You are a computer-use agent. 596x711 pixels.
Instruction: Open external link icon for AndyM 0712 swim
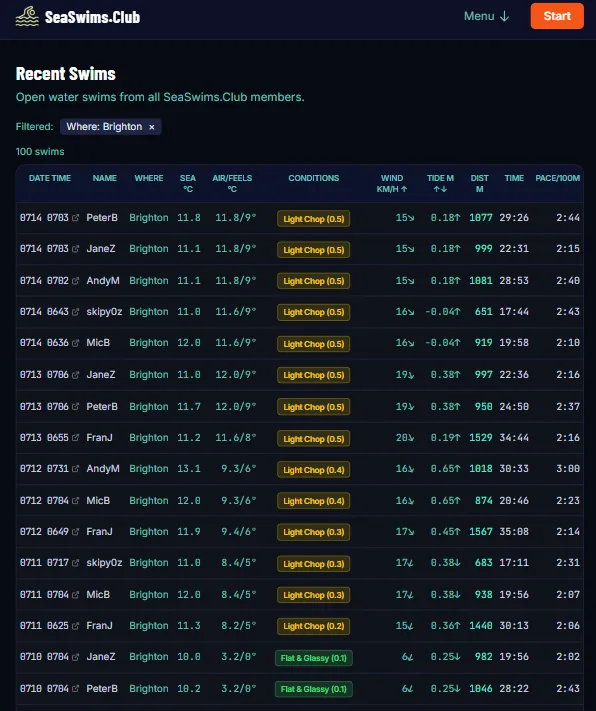(x=75, y=468)
